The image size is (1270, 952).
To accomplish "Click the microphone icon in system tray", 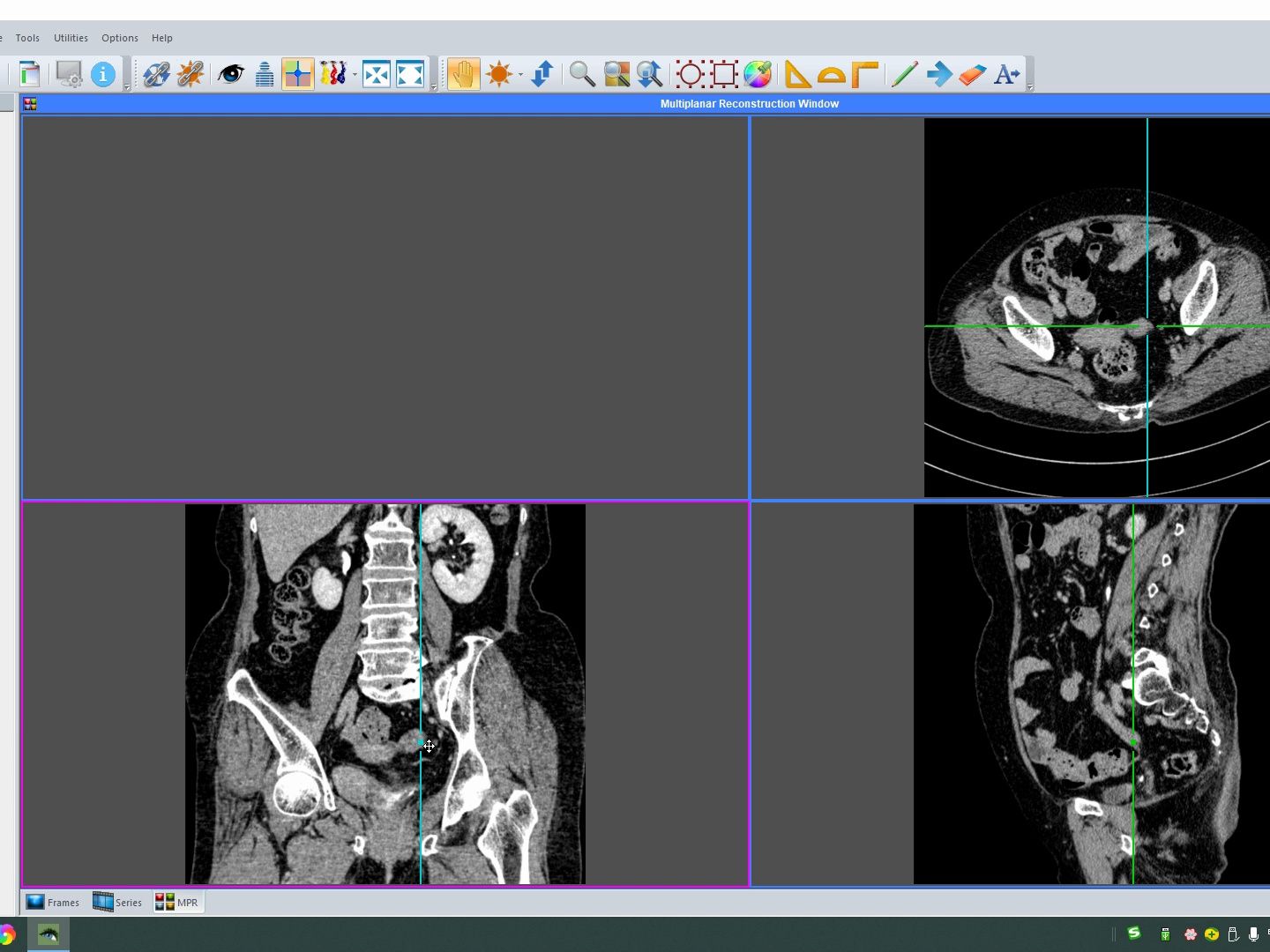I will pyautogui.click(x=1253, y=934).
